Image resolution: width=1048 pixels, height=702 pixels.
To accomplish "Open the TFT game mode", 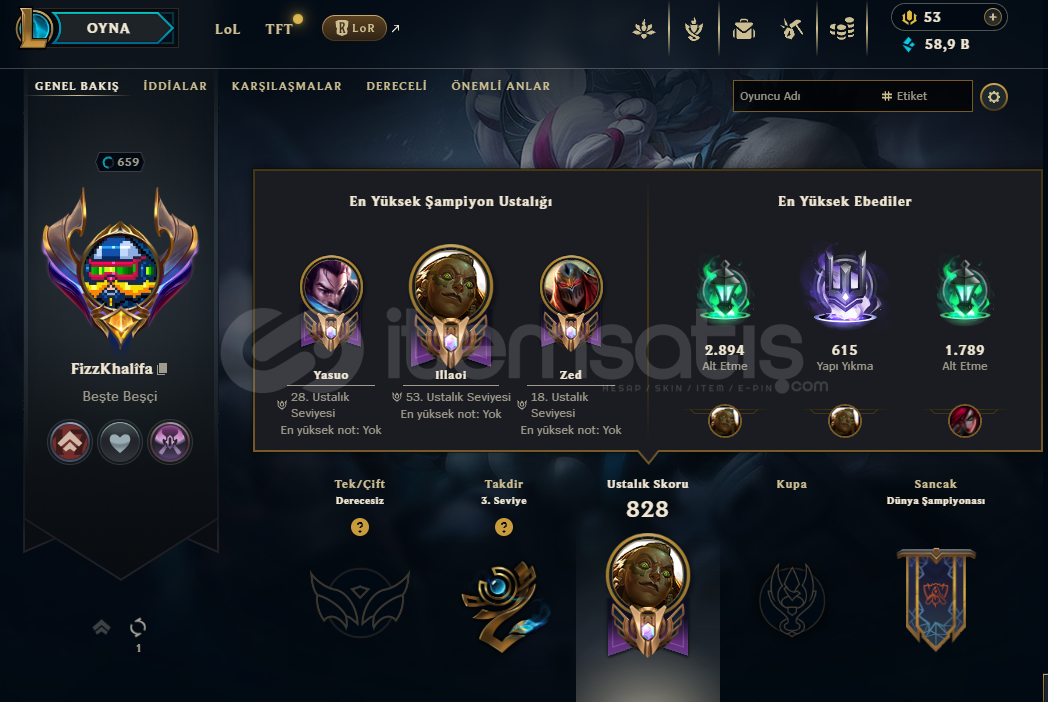I will point(279,29).
